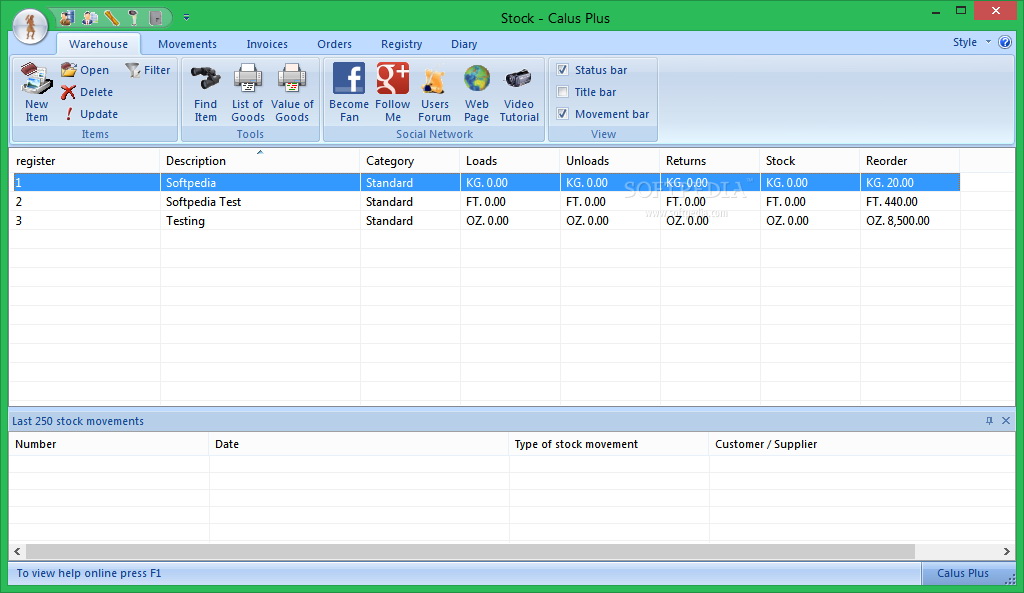Image resolution: width=1024 pixels, height=593 pixels.
Task: Switch to the Movements tab
Action: pyautogui.click(x=187, y=44)
